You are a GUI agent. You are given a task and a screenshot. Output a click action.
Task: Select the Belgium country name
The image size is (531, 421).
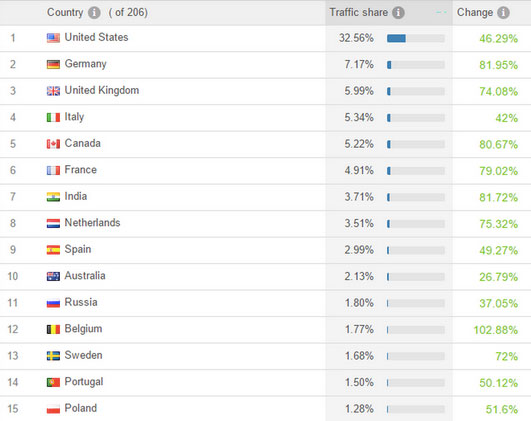83,329
